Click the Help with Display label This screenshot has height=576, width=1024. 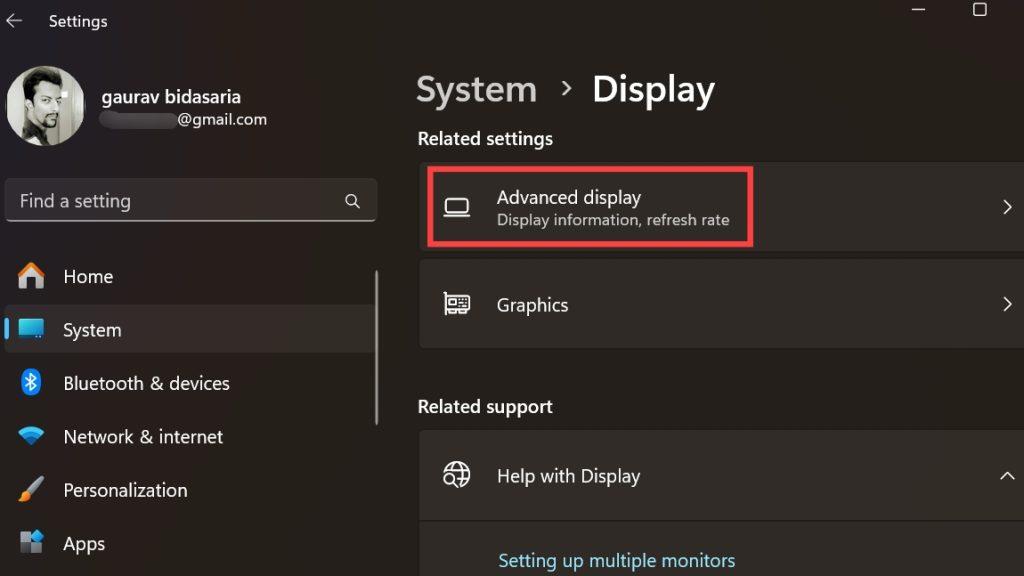pos(568,476)
